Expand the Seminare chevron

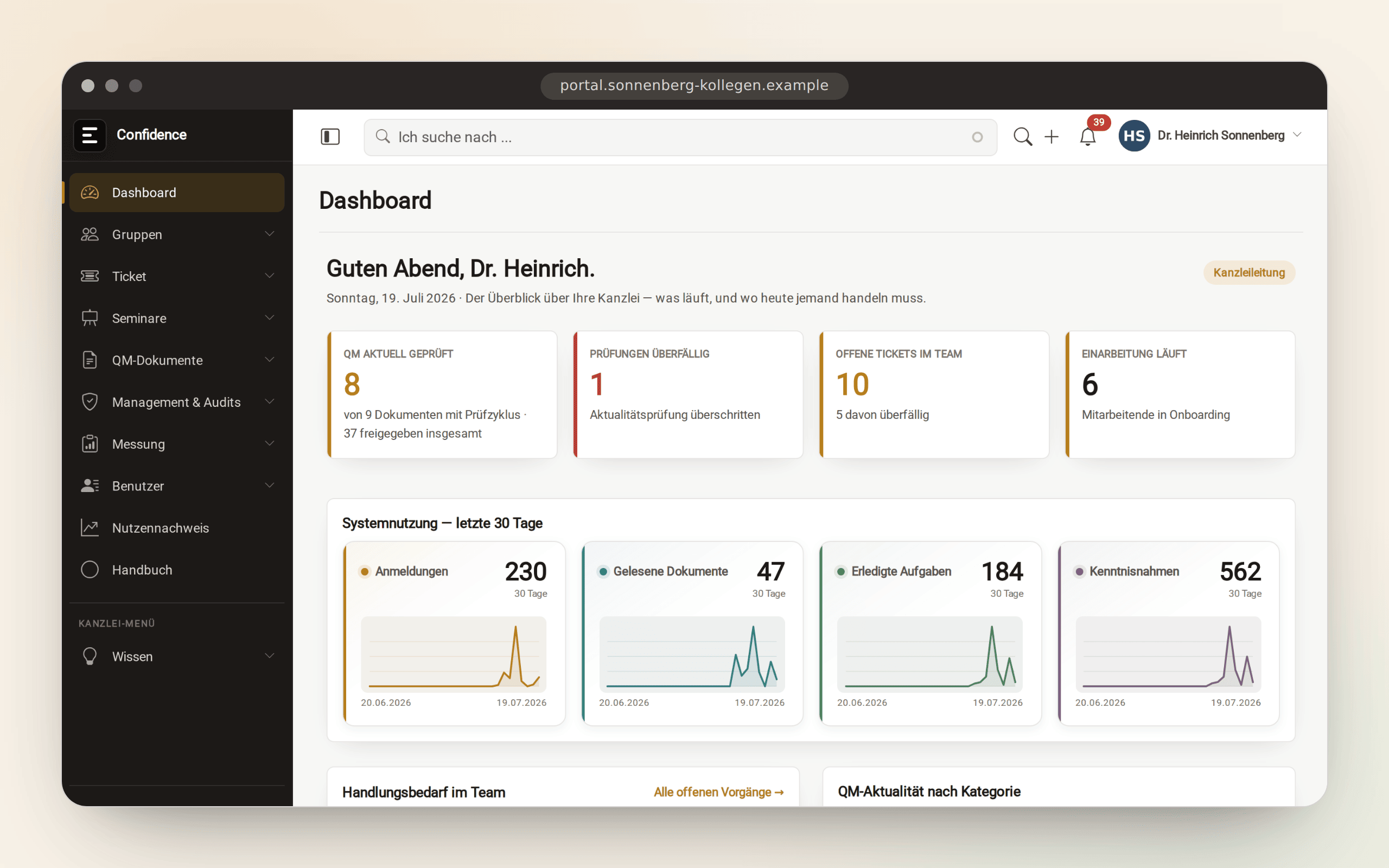pos(269,317)
